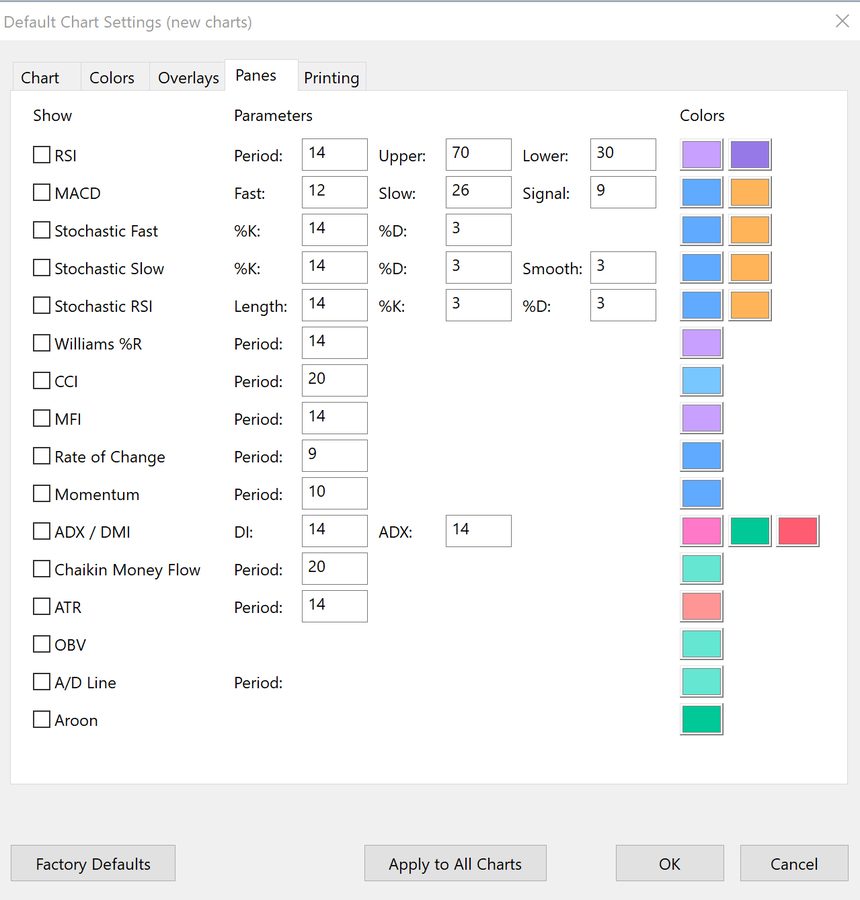Click the ATR Period field
The height and width of the screenshot is (900, 860).
click(335, 606)
